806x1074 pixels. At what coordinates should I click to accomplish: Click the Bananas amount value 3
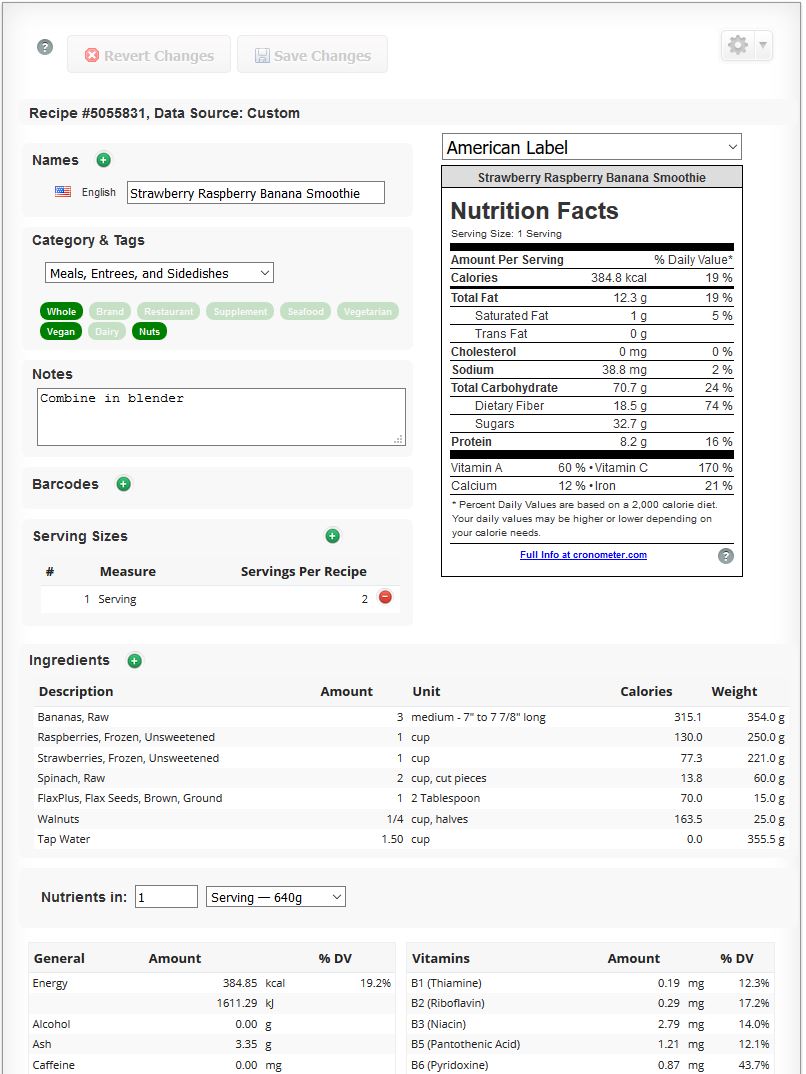[x=400, y=717]
